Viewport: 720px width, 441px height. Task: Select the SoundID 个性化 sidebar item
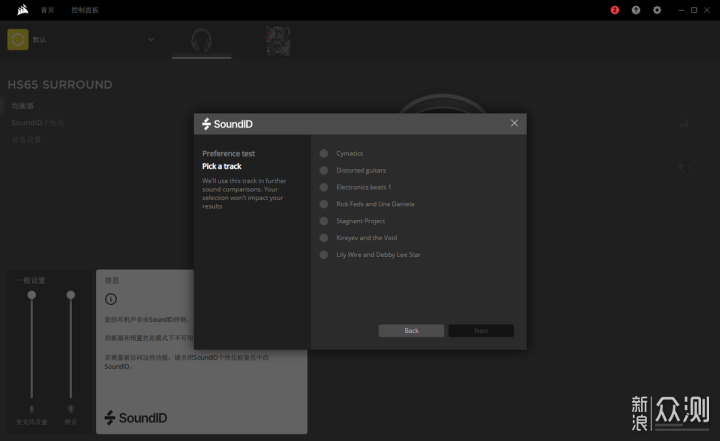(38, 123)
